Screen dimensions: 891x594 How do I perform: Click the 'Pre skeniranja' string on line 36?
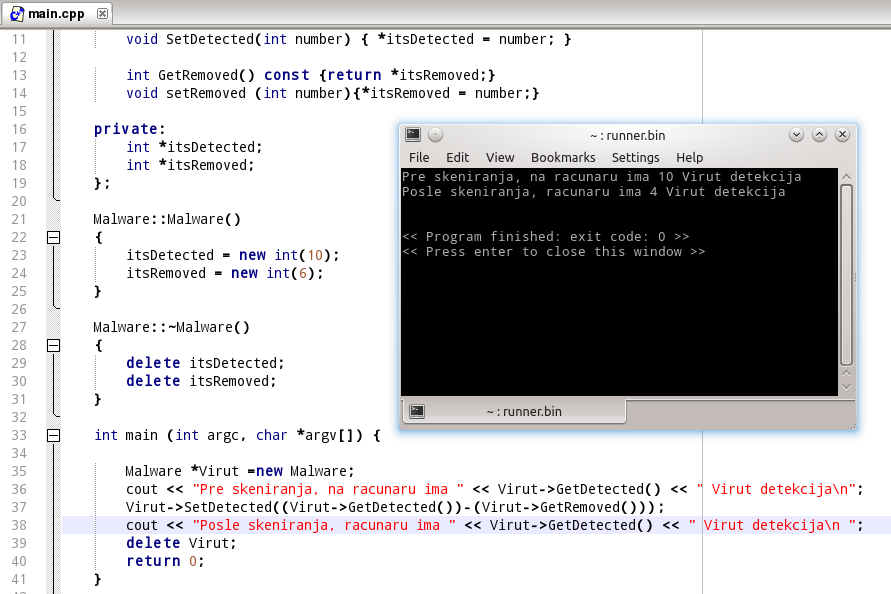point(328,489)
